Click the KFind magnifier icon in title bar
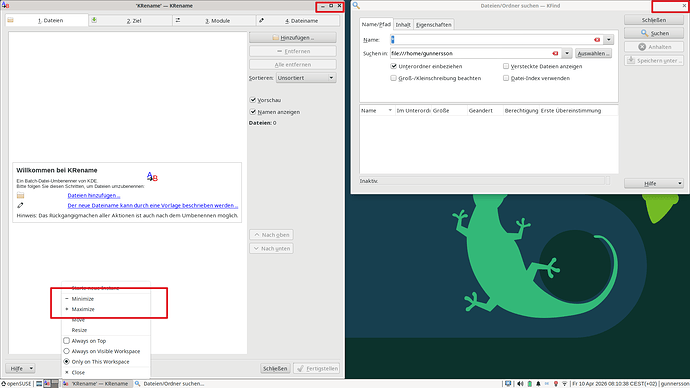The width and height of the screenshot is (690, 388). [356, 6]
